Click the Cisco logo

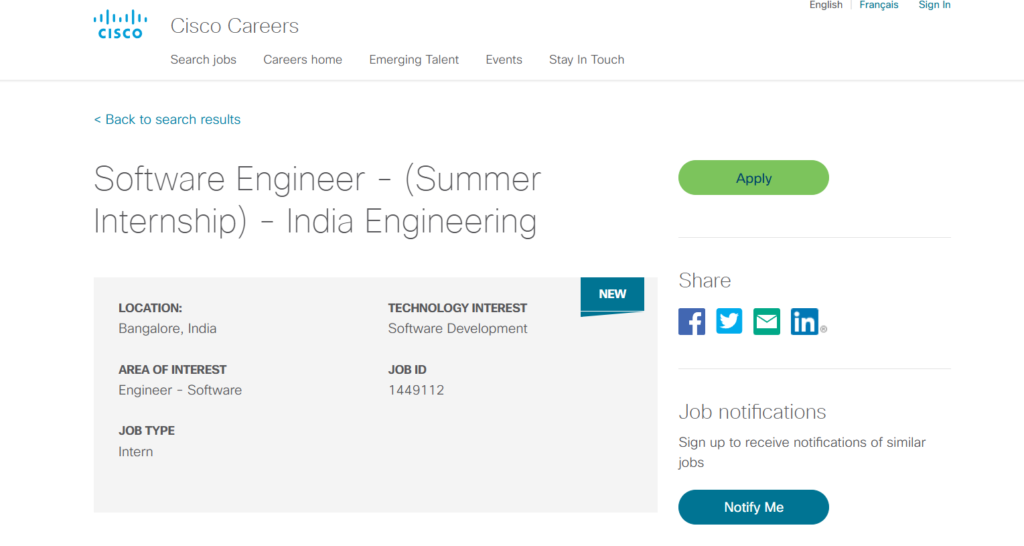120,25
